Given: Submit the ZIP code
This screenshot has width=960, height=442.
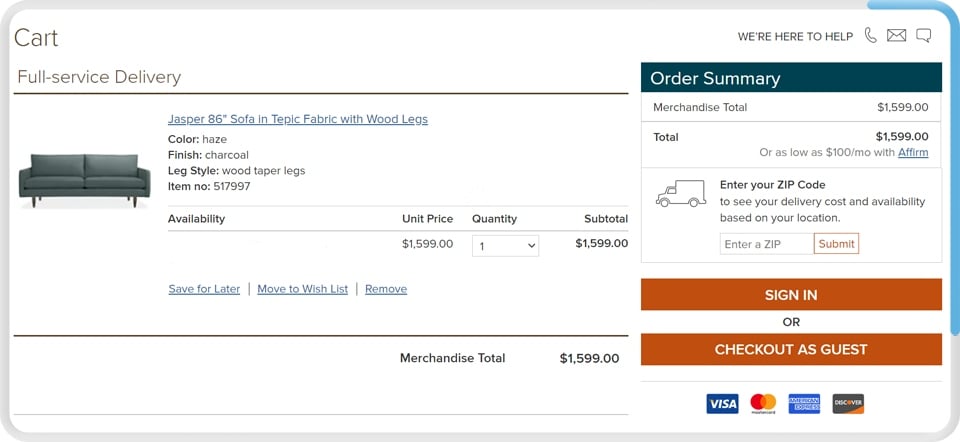Looking at the screenshot, I should point(836,244).
